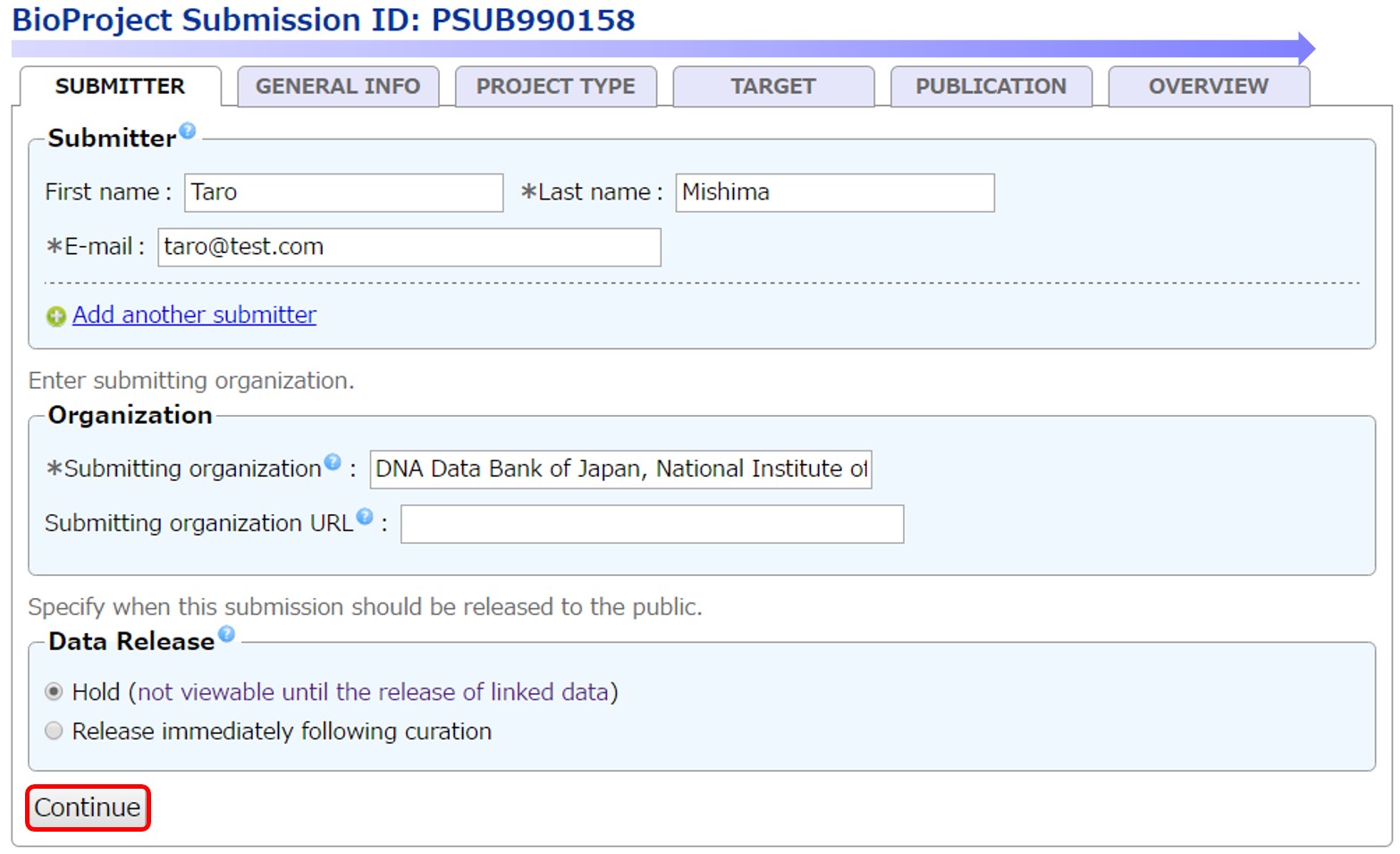Open the SUBMITTER tab
This screenshot has height=854, width=1400.
[x=120, y=87]
